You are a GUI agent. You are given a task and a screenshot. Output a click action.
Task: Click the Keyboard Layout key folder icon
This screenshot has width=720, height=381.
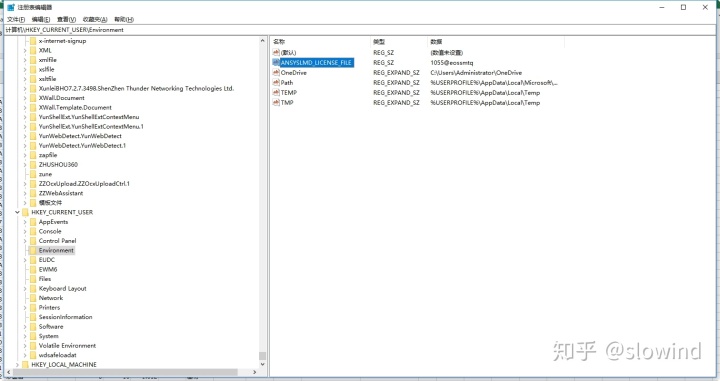[x=33, y=288]
